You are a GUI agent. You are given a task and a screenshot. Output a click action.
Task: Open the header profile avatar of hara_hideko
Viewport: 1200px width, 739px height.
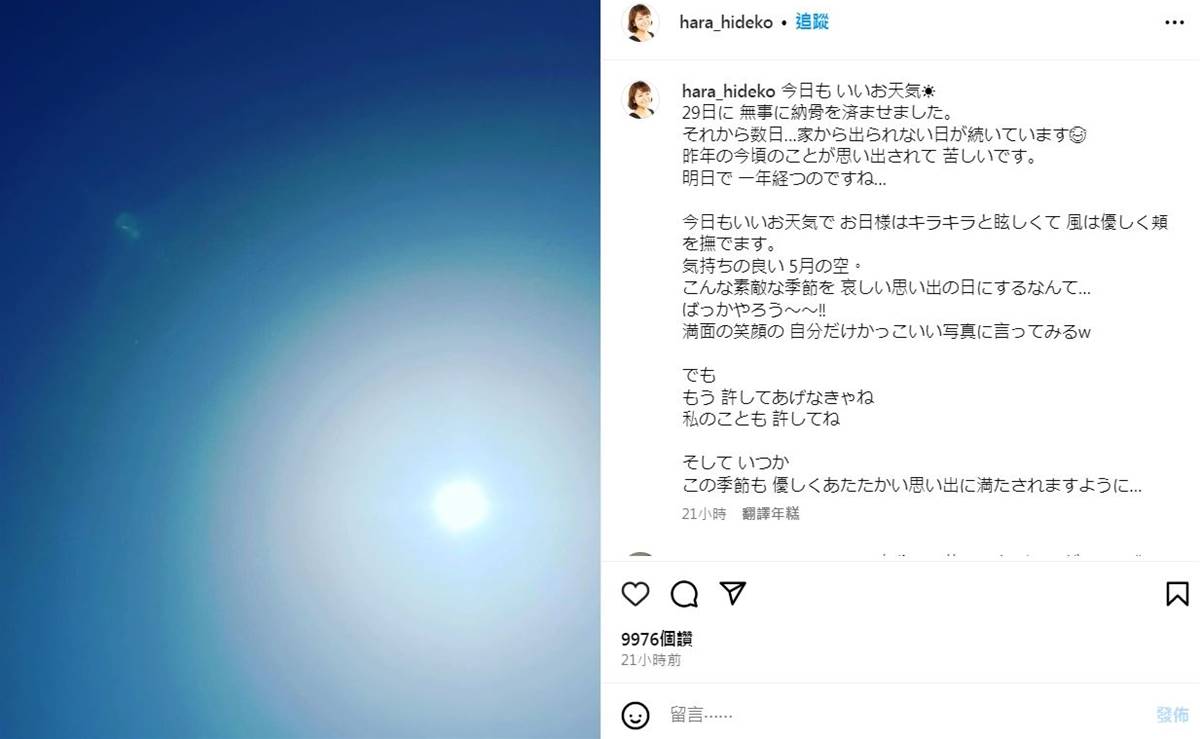pyautogui.click(x=640, y=22)
